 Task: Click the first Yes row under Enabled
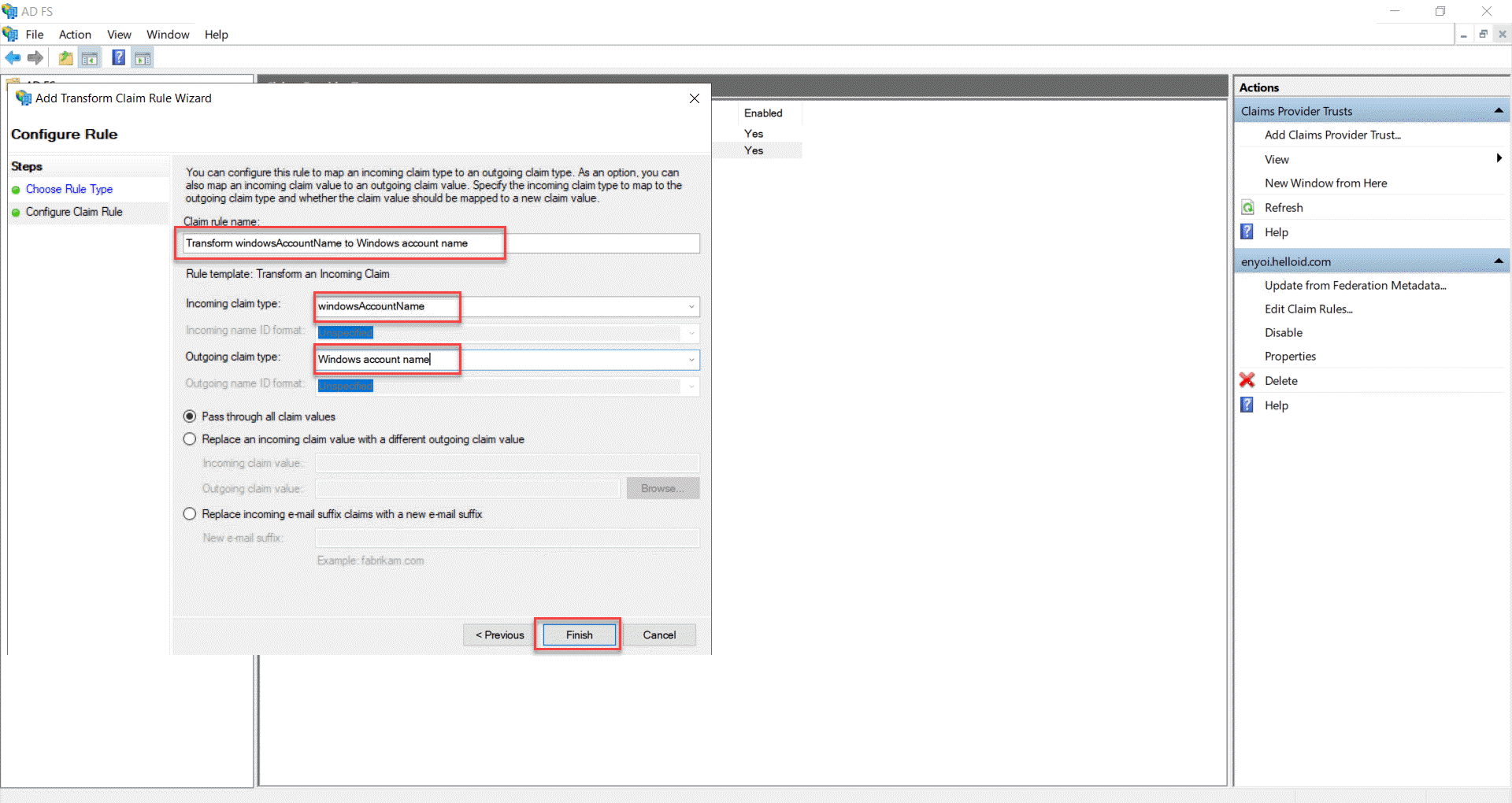(x=754, y=133)
